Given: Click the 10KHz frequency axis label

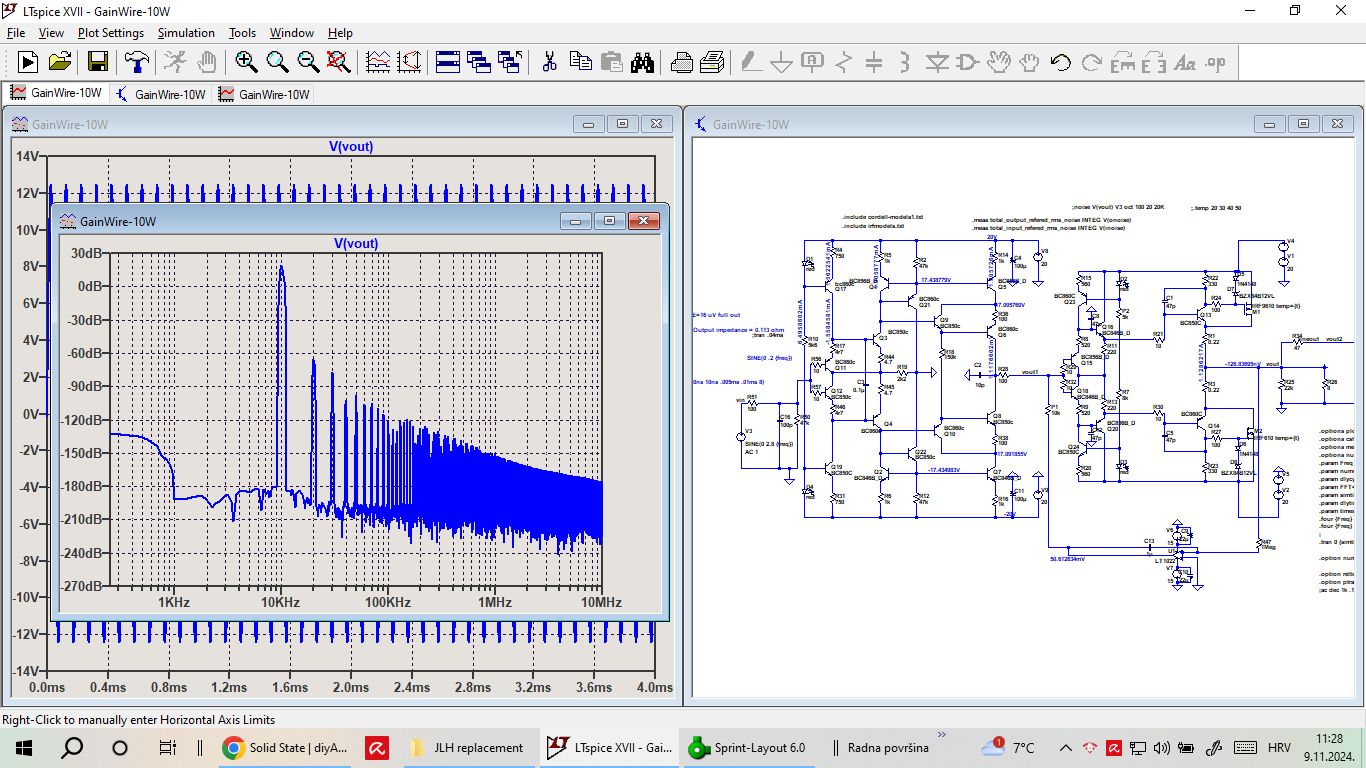Looking at the screenshot, I should pos(281,602).
